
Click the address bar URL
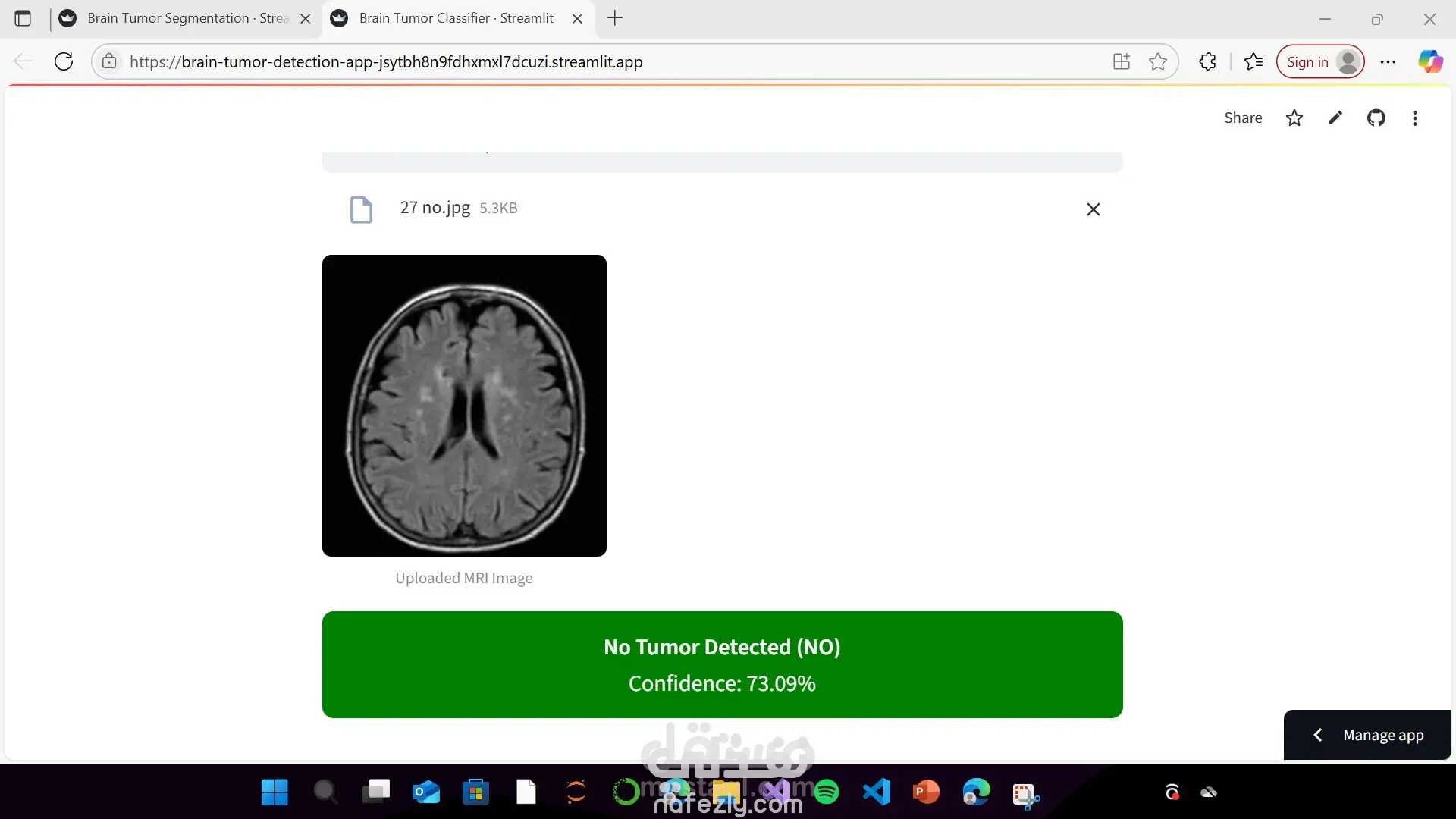point(386,62)
